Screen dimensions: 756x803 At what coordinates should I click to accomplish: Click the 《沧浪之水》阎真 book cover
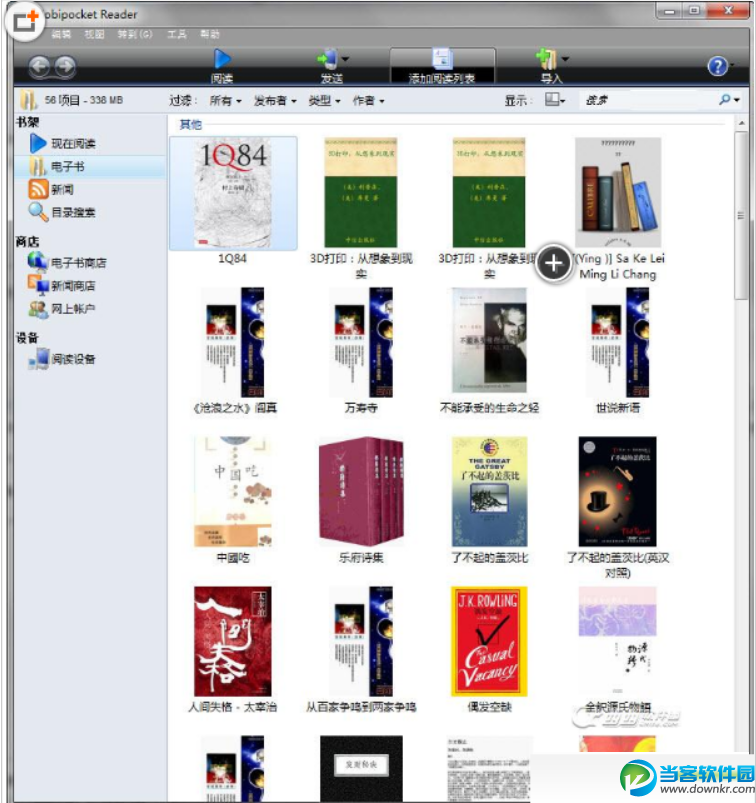(x=233, y=342)
